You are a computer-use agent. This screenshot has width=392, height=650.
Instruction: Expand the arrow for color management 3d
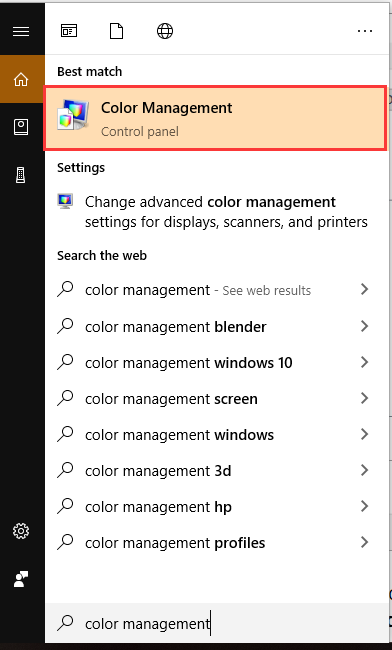[365, 470]
